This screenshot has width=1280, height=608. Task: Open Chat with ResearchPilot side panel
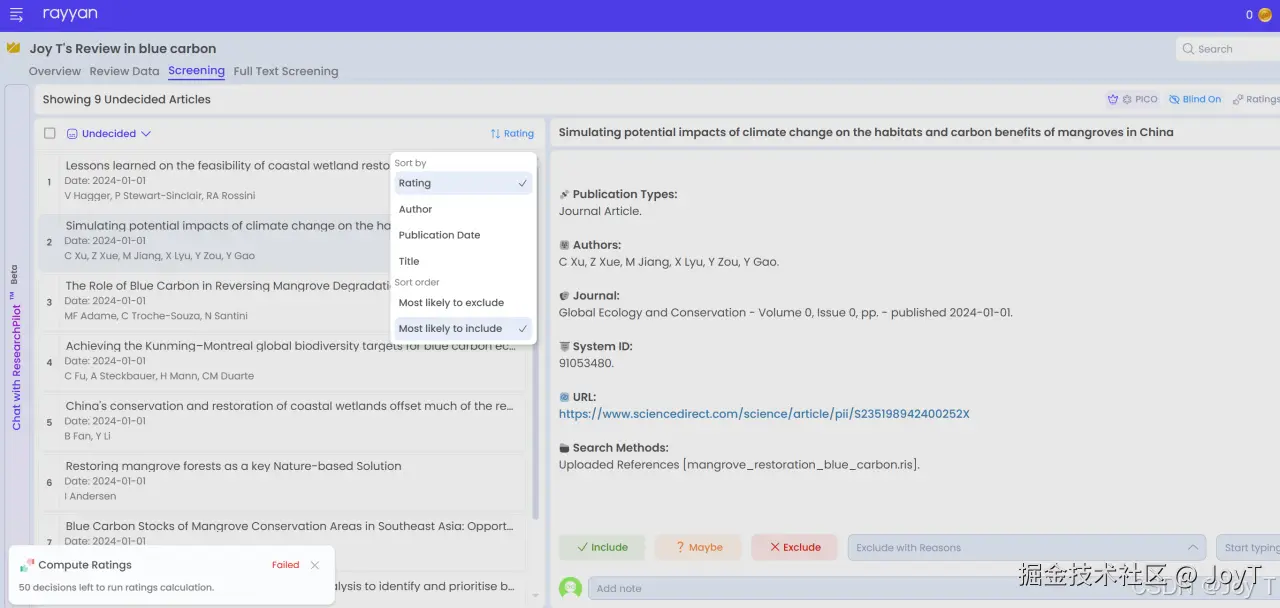16,347
